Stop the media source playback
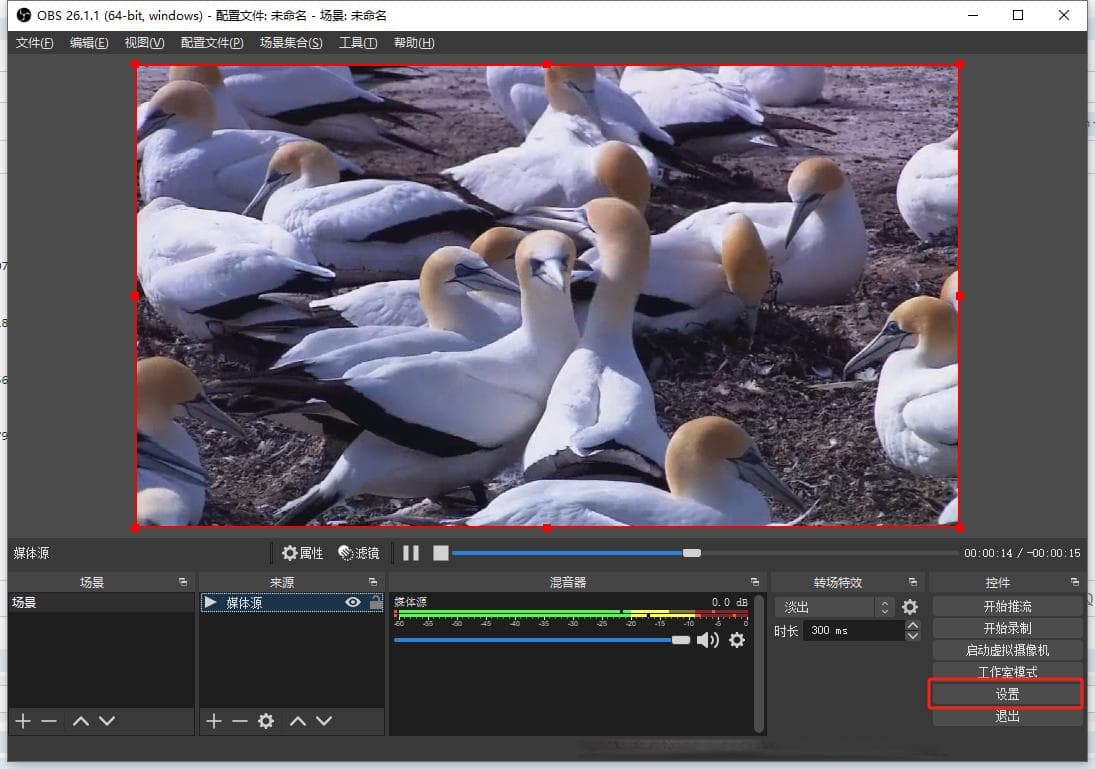Image resolution: width=1095 pixels, height=769 pixels. (x=441, y=553)
